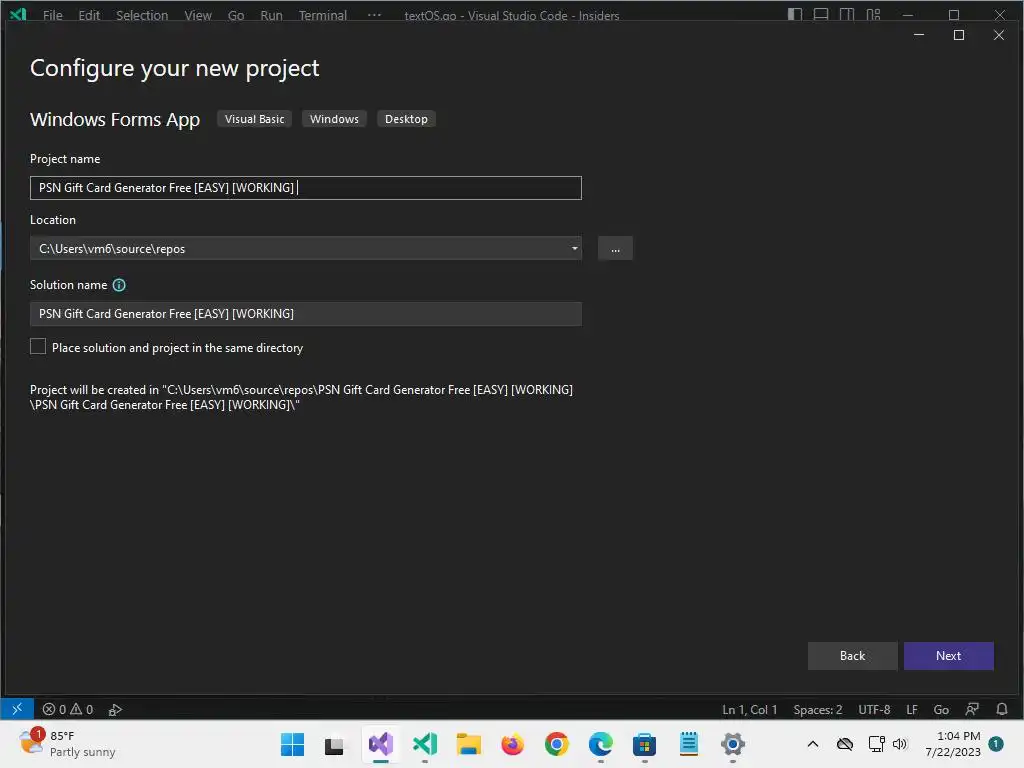1024x768 pixels.
Task: Open Settings gear from taskbar
Action: [x=733, y=744]
